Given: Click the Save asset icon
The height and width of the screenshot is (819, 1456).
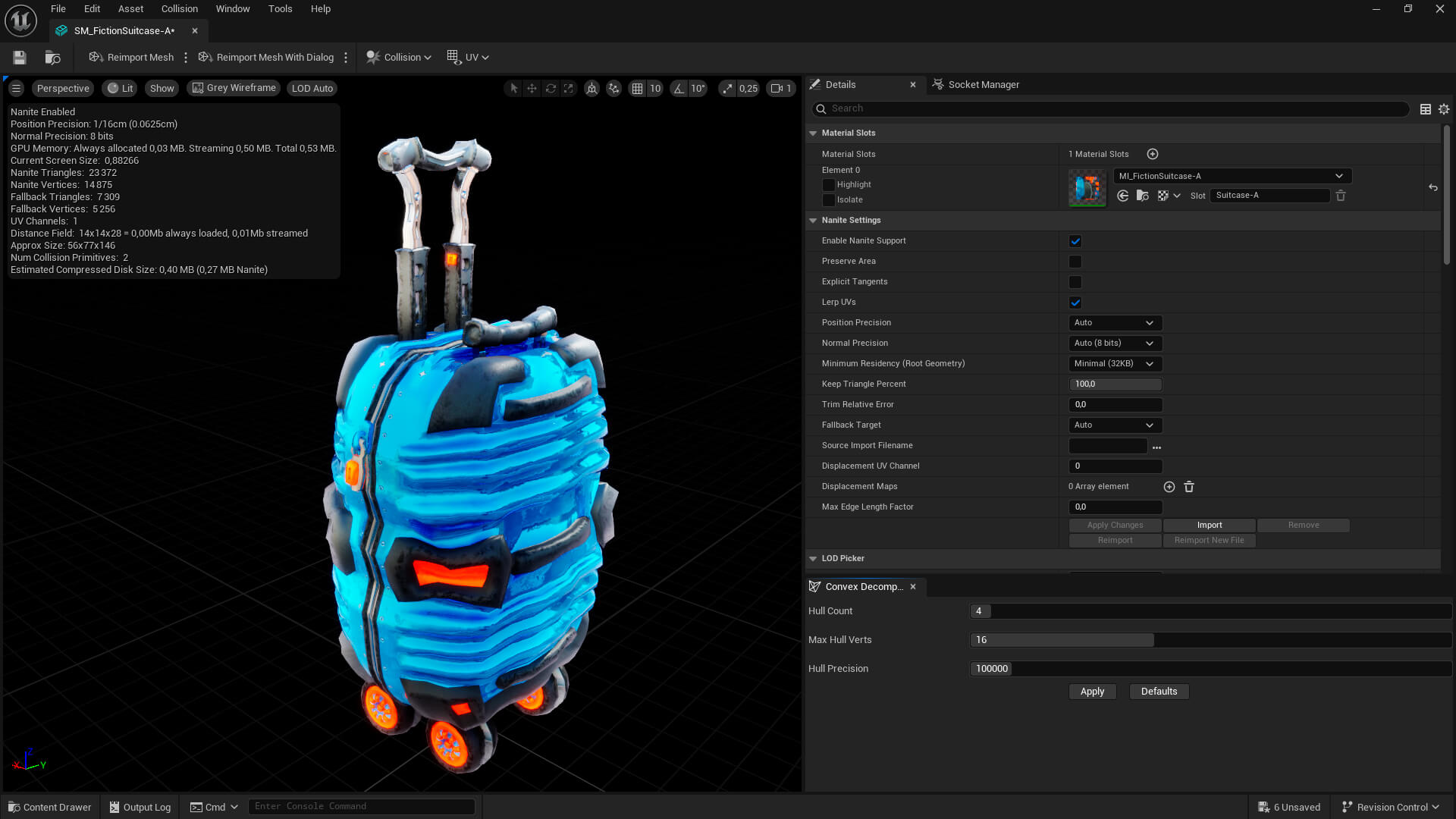Looking at the screenshot, I should (20, 58).
